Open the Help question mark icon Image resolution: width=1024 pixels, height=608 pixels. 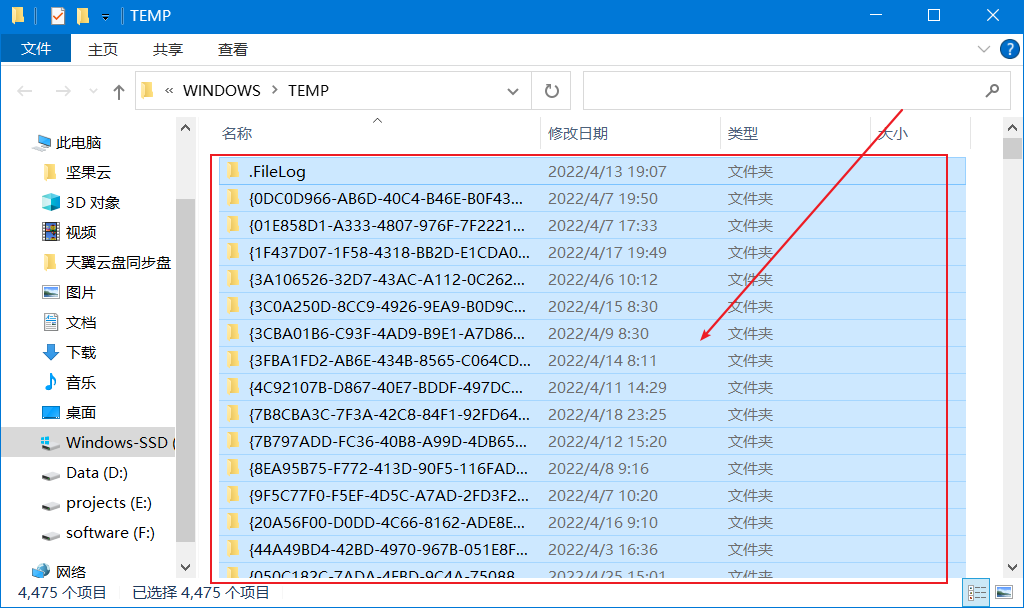(1010, 49)
